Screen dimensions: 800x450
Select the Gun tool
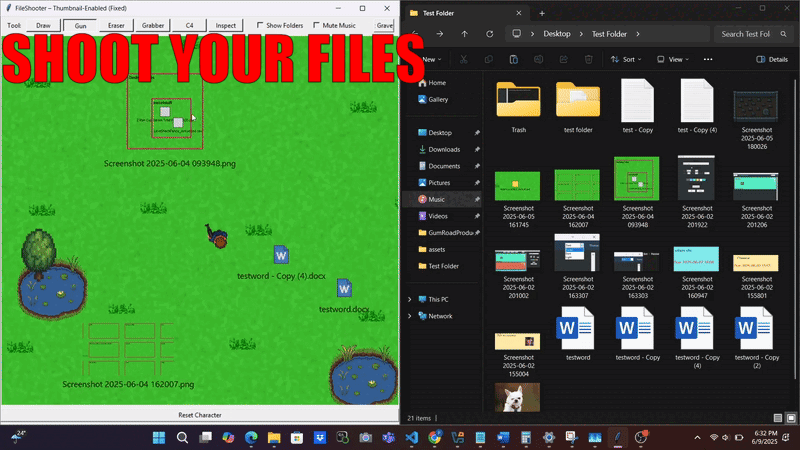click(x=80, y=26)
